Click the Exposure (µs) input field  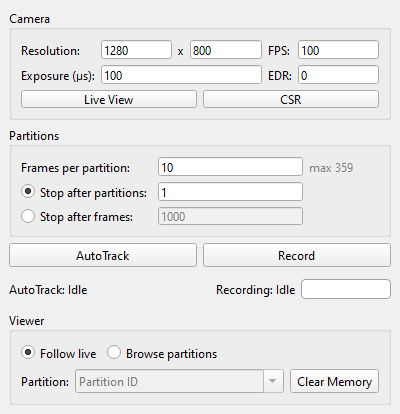[181, 75]
